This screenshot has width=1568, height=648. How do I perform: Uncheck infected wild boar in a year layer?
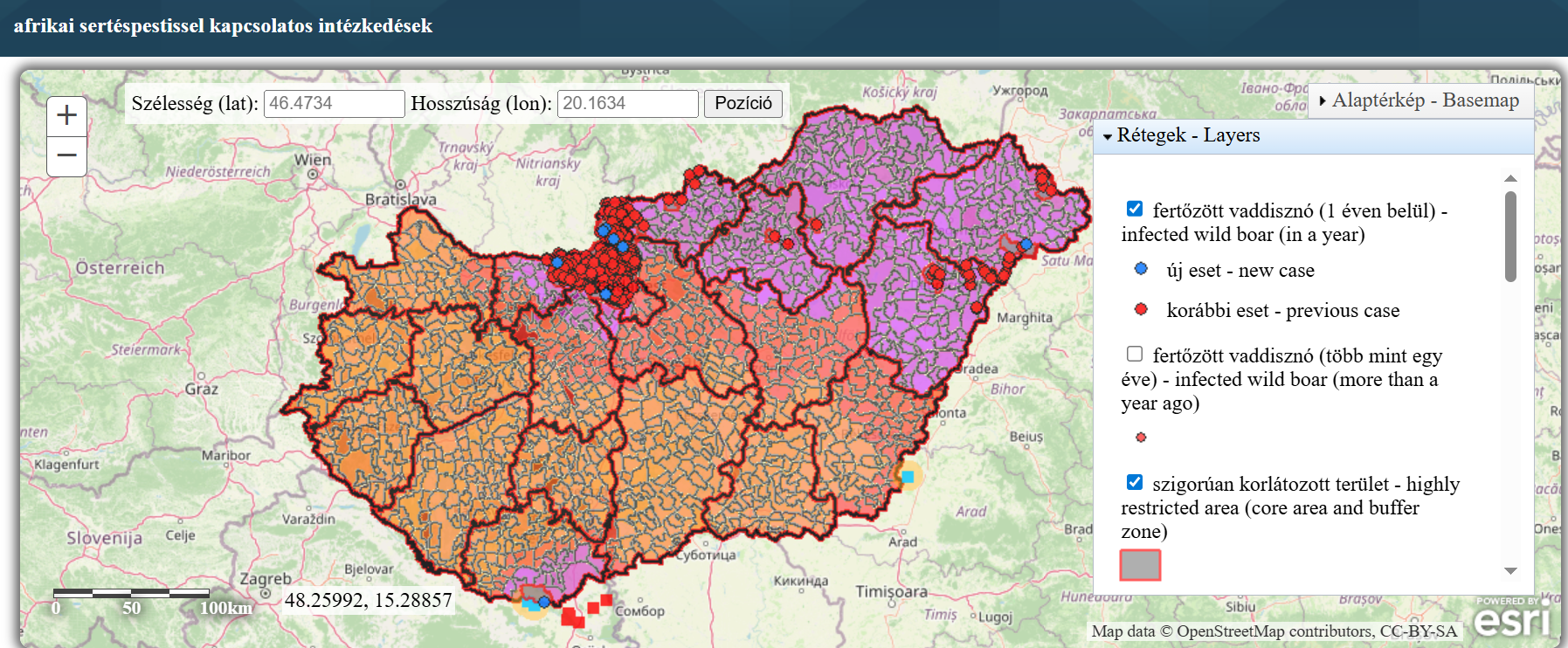pyautogui.click(x=1135, y=209)
